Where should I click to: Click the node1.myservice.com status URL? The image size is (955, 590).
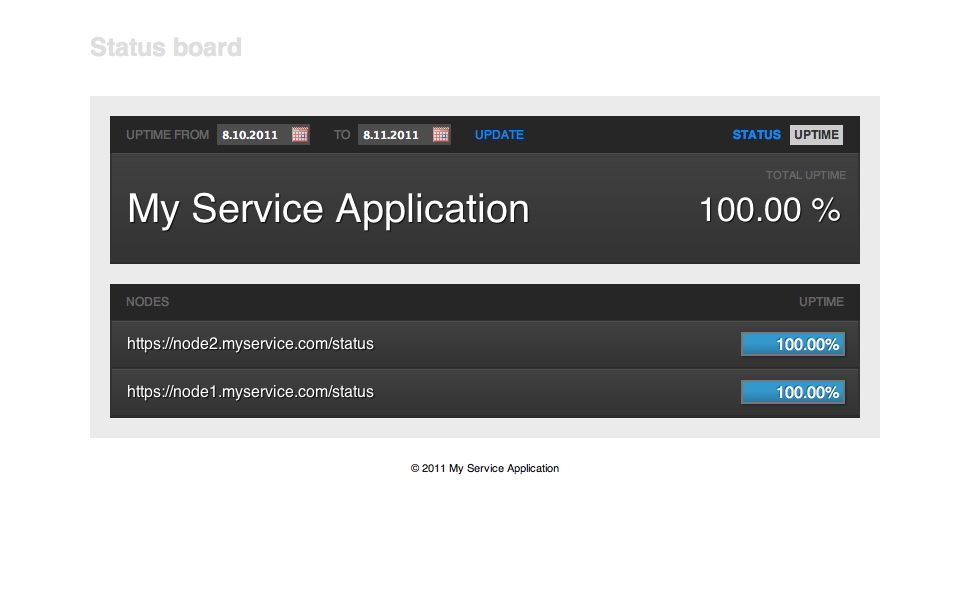(250, 392)
